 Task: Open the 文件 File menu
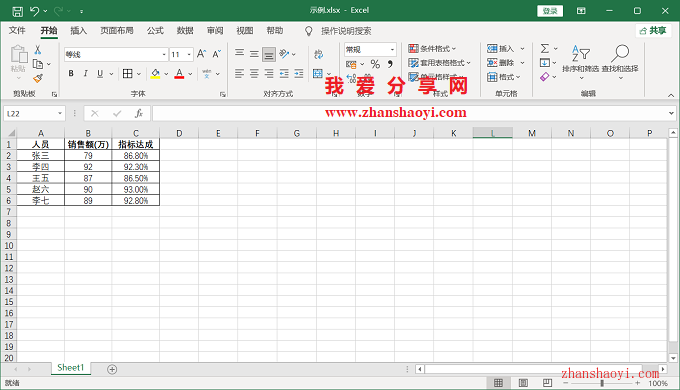[x=17, y=30]
